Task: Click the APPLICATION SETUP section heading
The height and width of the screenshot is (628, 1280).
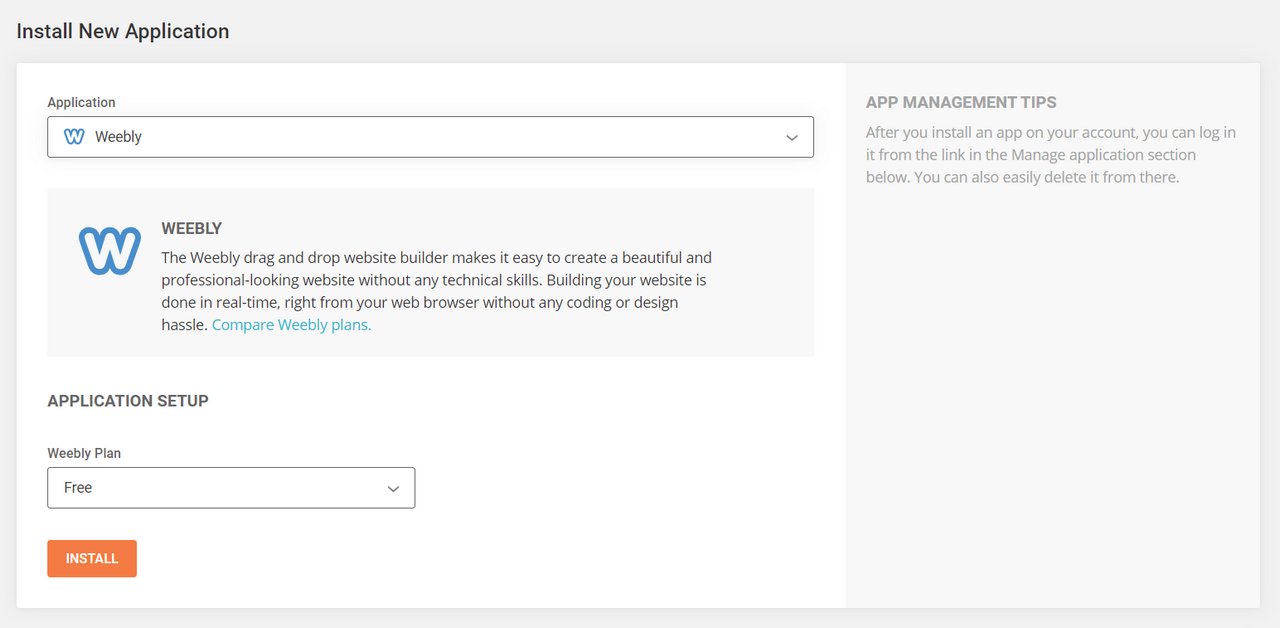Action: (128, 401)
